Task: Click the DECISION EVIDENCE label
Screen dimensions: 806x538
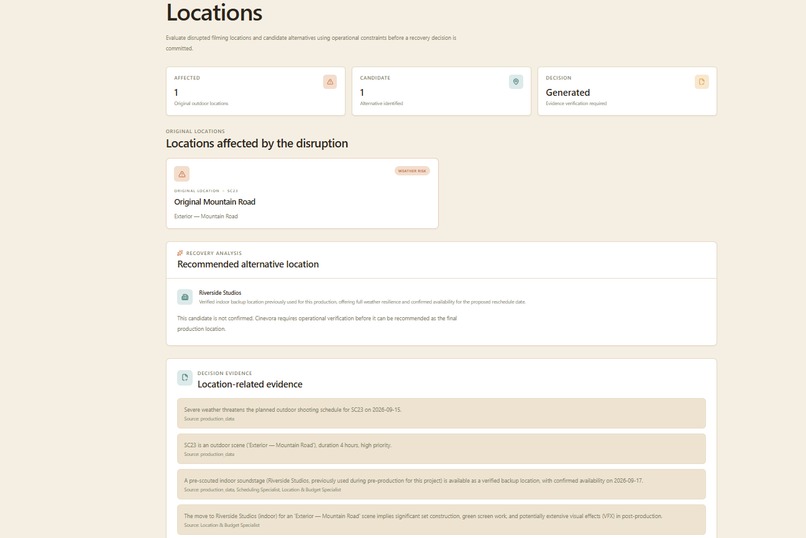Action: point(225,373)
